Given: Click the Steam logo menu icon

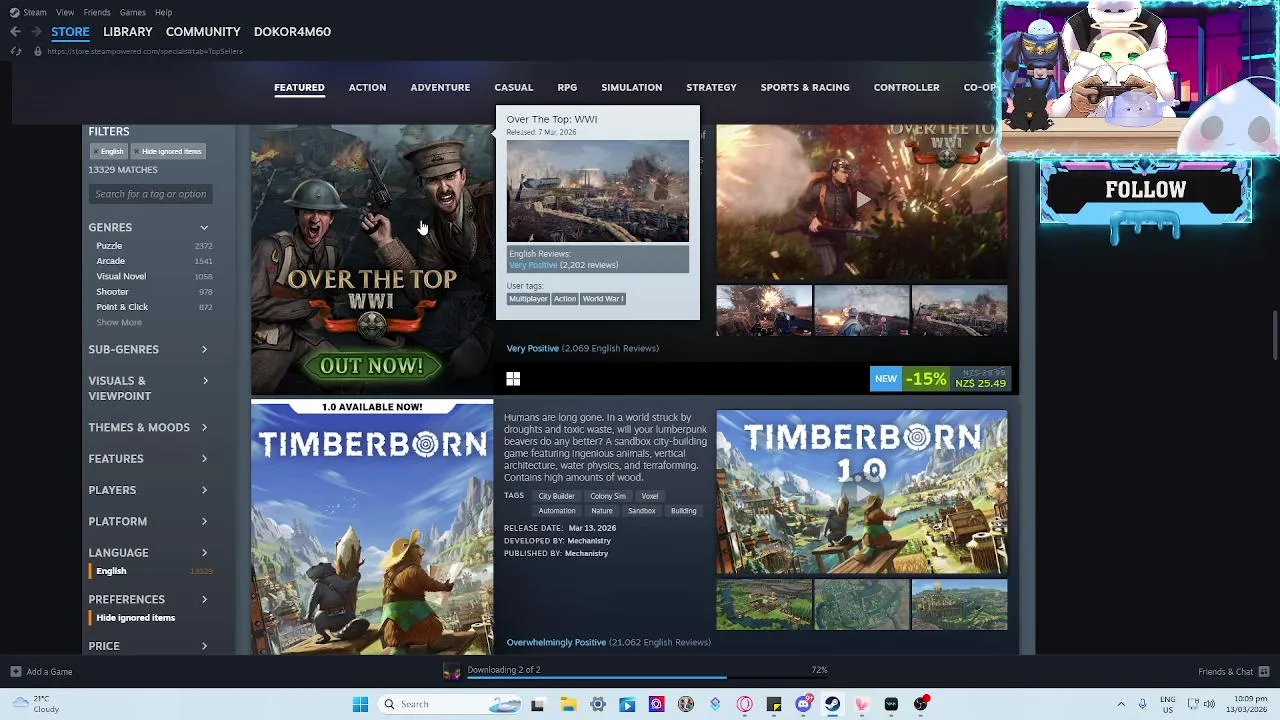Looking at the screenshot, I should point(14,12).
